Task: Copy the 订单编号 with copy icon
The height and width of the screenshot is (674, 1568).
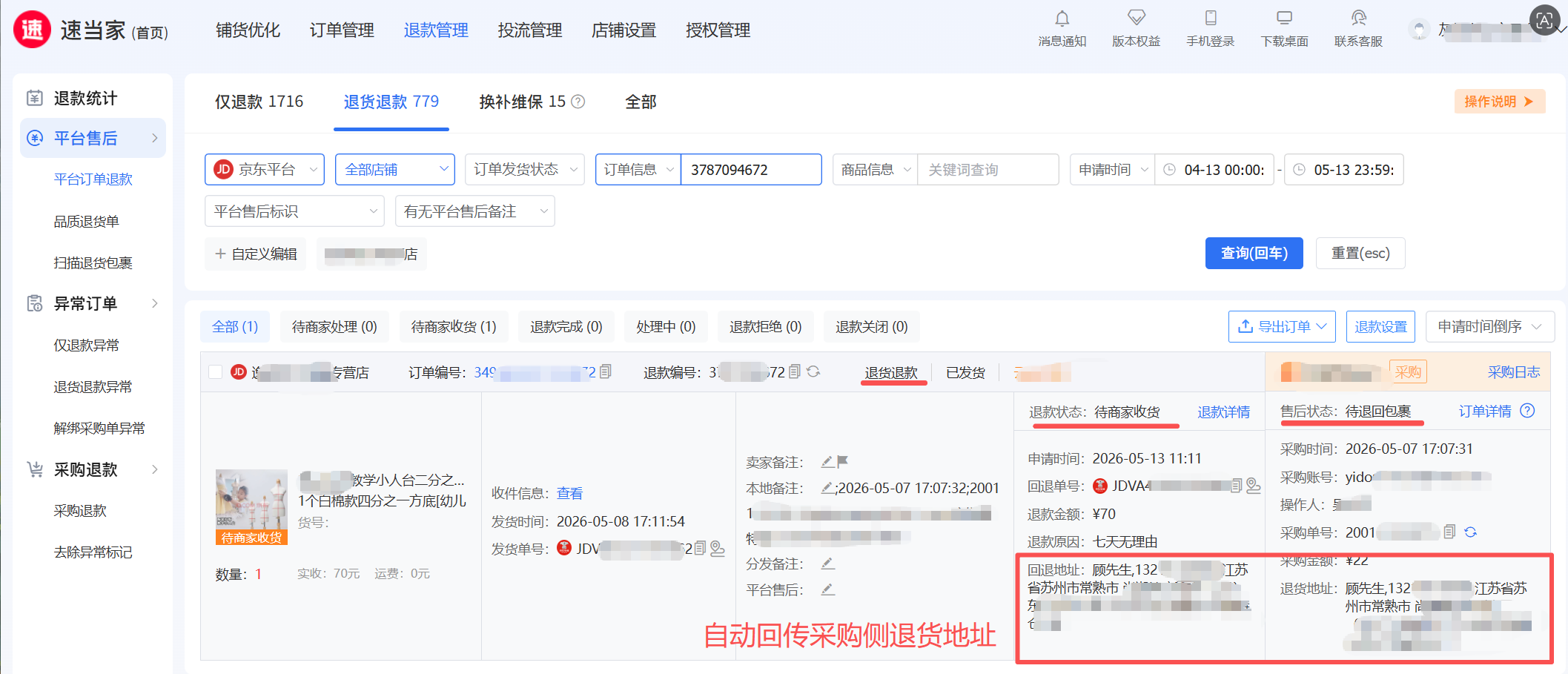Action: click(x=606, y=371)
